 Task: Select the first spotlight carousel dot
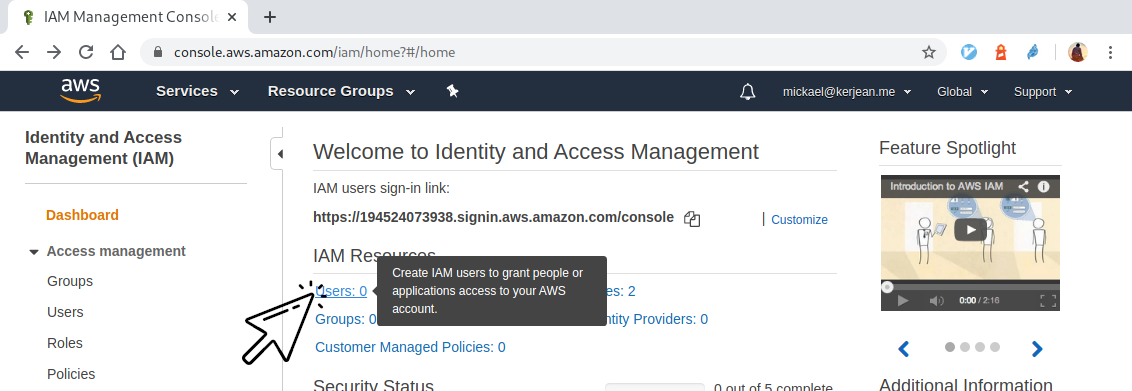[950, 347]
